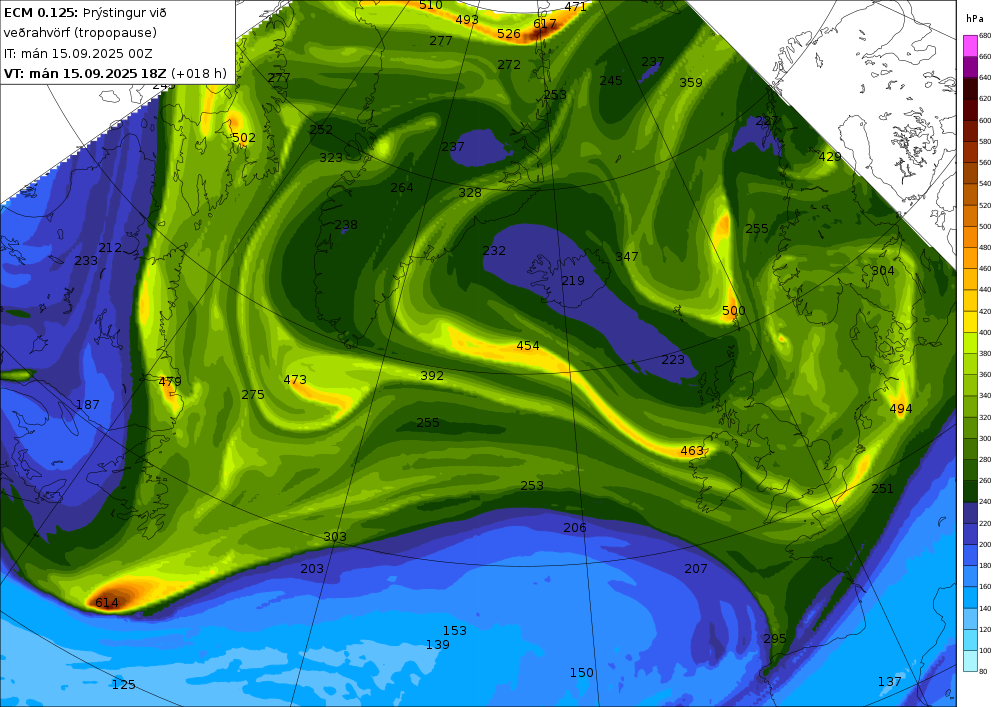The image size is (1000, 707).
Task: Click the 479 pressure value
Action: 170,382
